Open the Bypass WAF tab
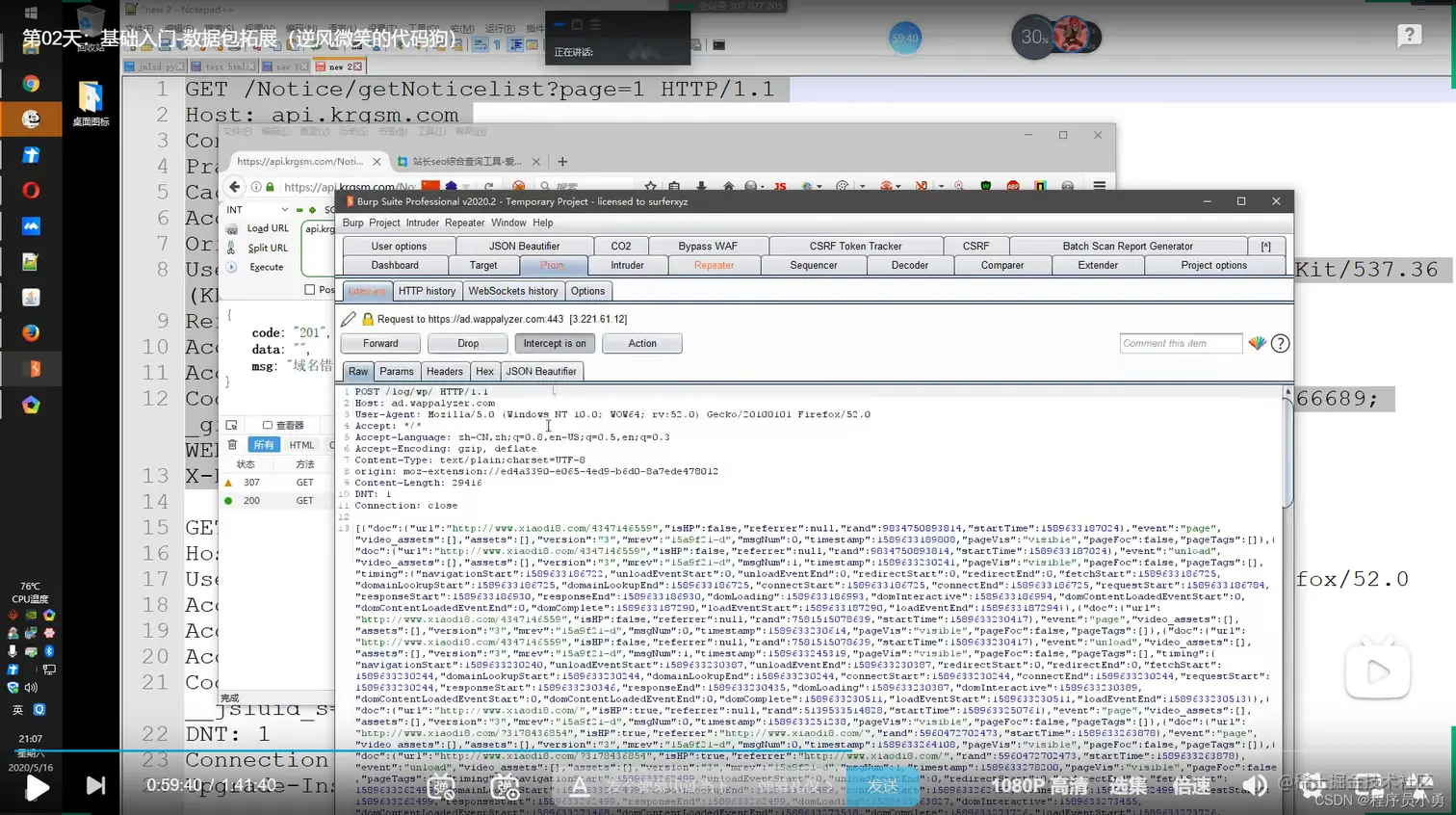 pyautogui.click(x=708, y=247)
